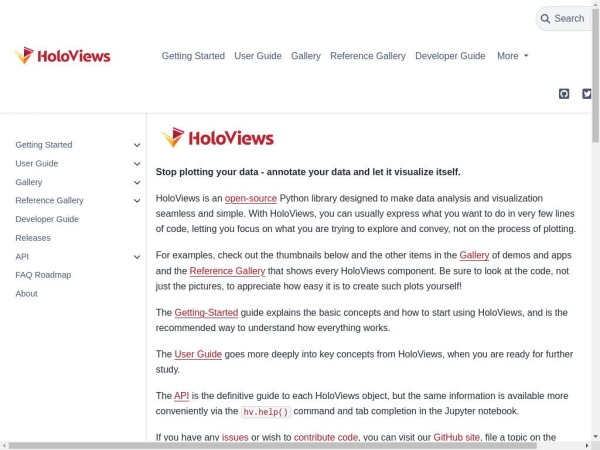Click the horizontal scrollbar thumb
This screenshot has width=600, height=450.
click(x=273, y=446)
